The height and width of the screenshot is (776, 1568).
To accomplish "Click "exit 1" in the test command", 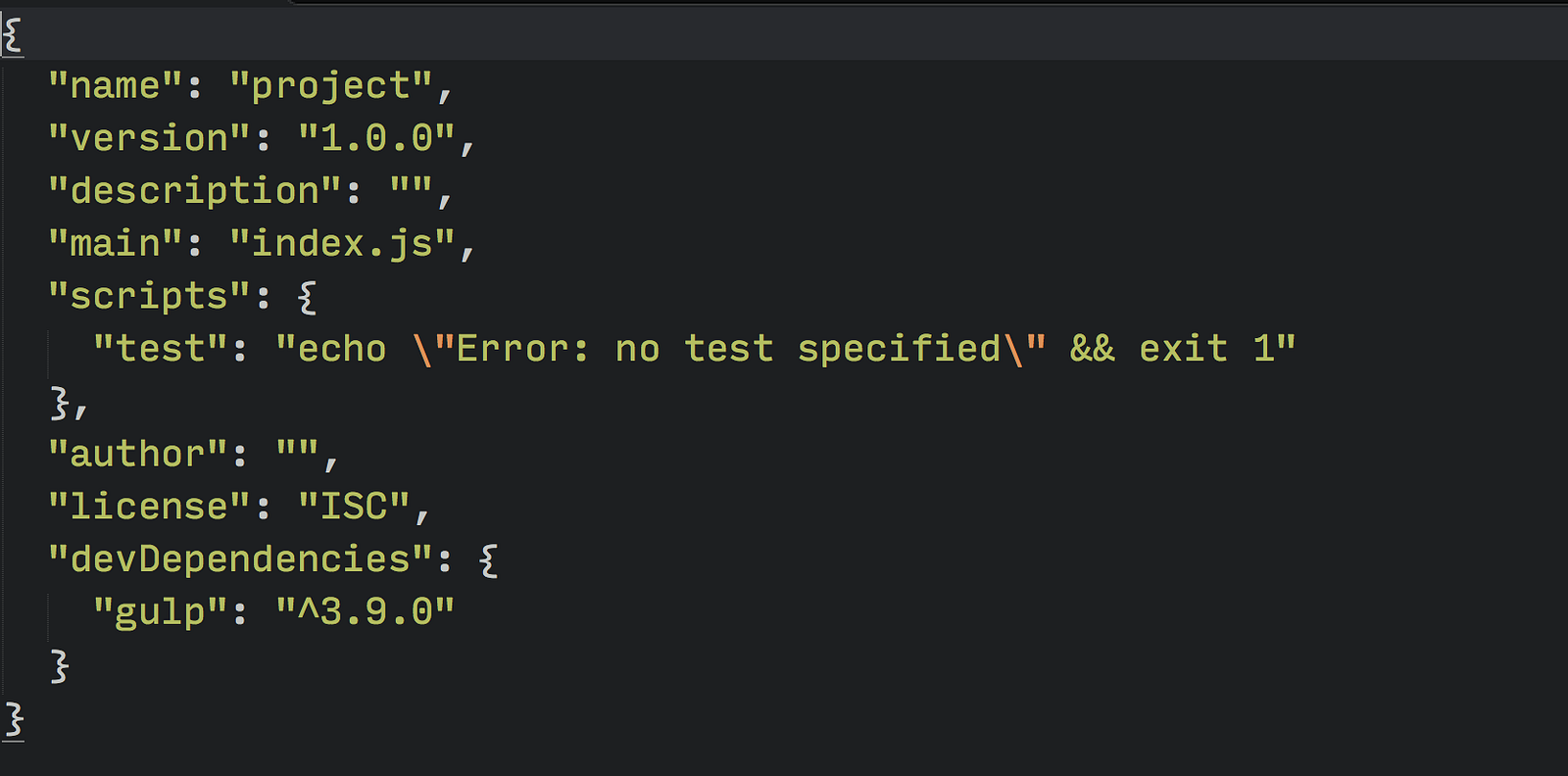I will (1205, 349).
